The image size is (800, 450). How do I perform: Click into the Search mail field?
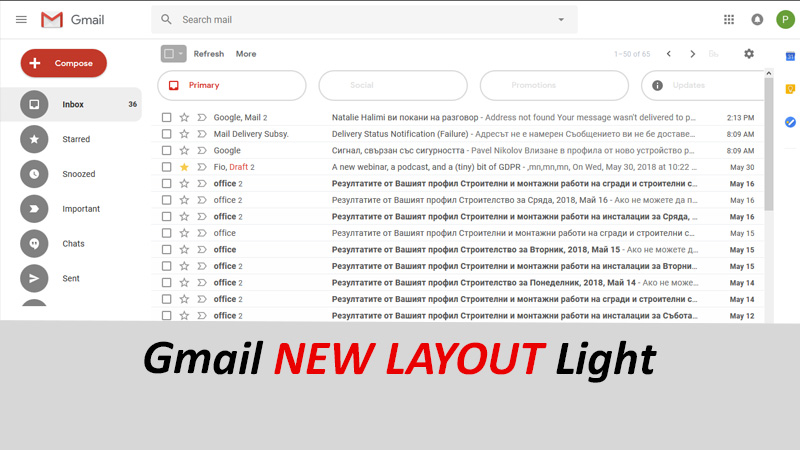click(x=364, y=19)
